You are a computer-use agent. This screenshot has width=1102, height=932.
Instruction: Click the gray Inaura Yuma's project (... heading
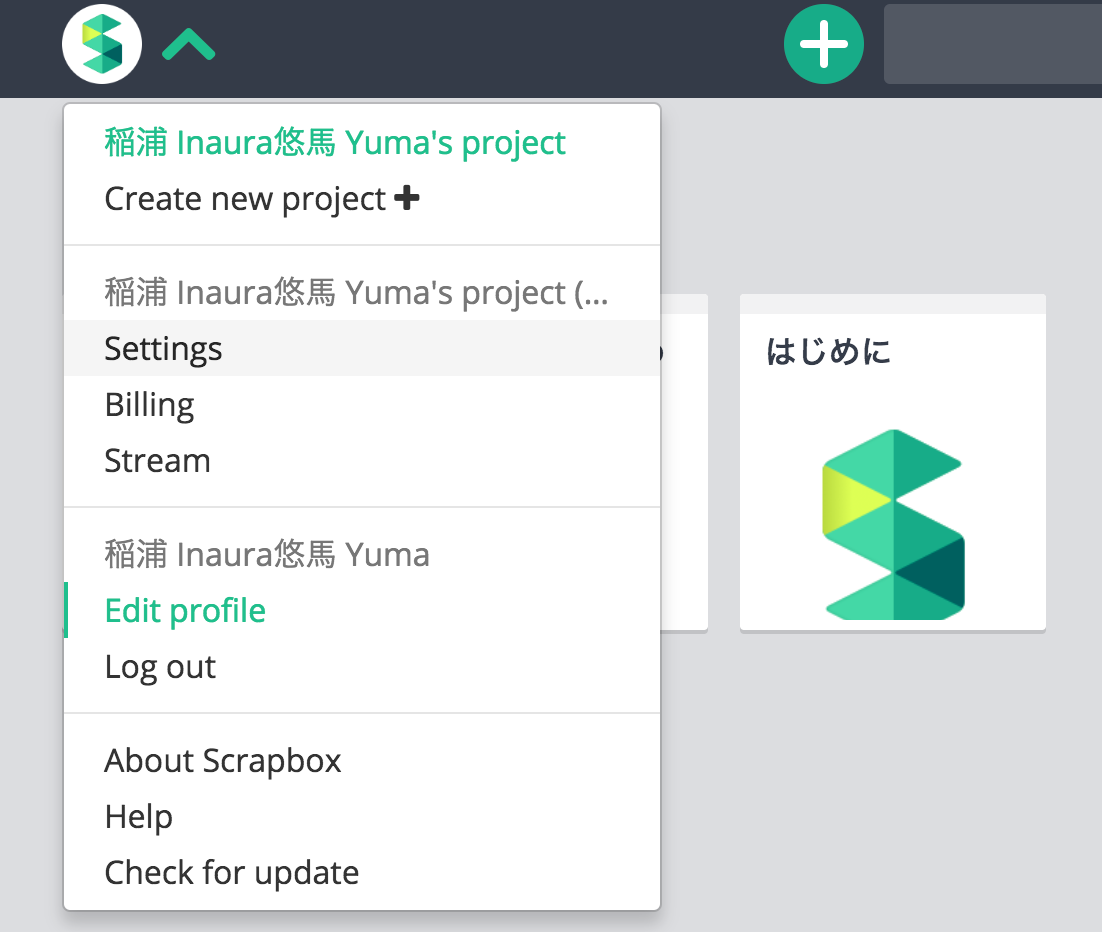coord(356,292)
